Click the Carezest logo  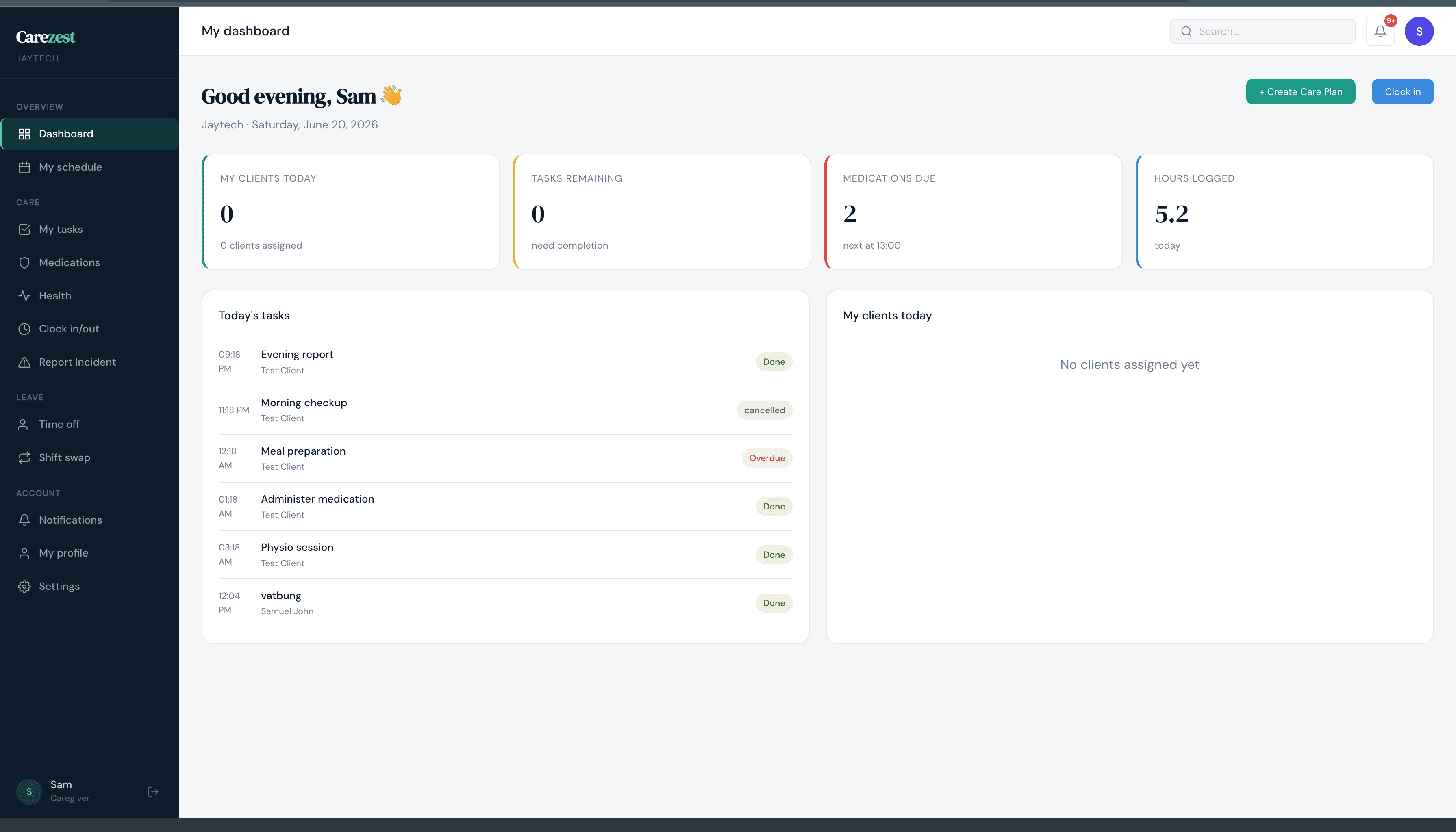pos(45,37)
